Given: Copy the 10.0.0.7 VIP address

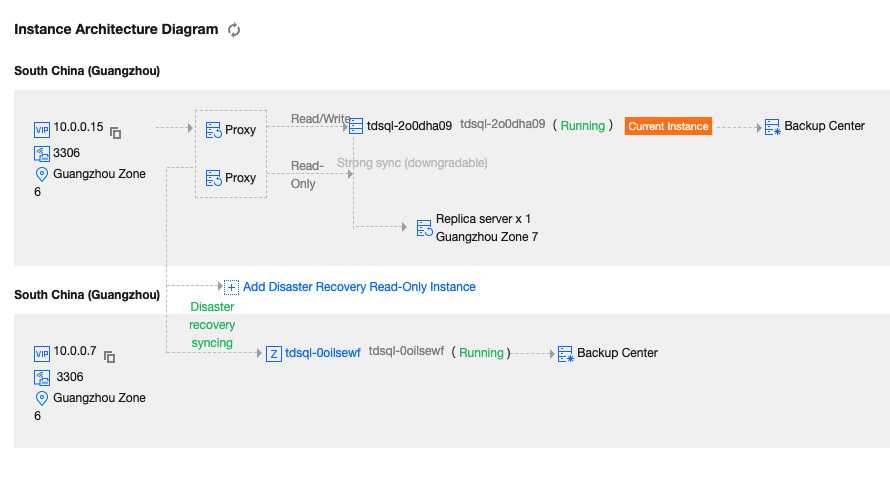Looking at the screenshot, I should click(x=110, y=356).
